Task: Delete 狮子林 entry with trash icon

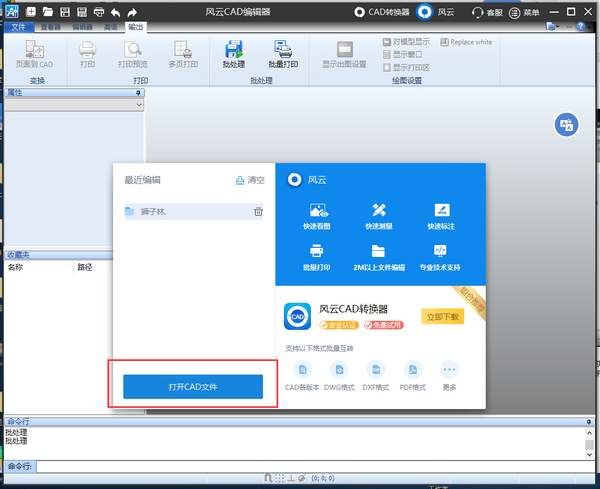Action: (258, 211)
